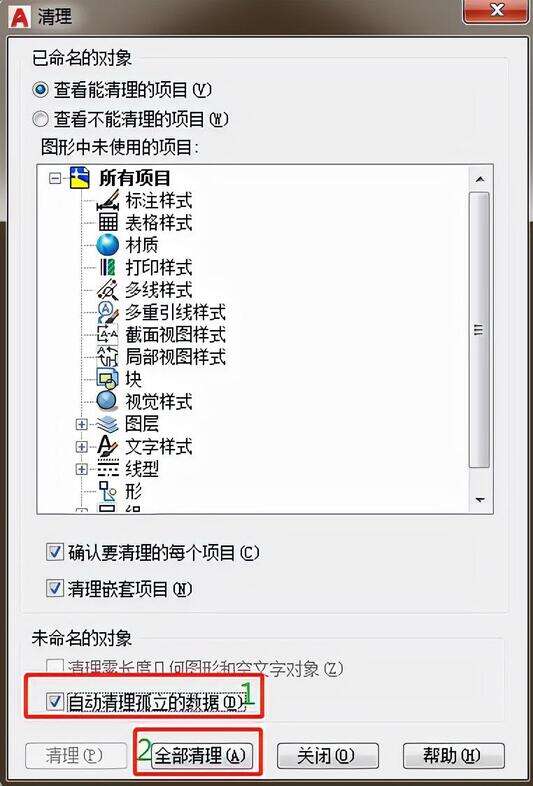Select the 截面视图样式 section view icon

(x=107, y=334)
